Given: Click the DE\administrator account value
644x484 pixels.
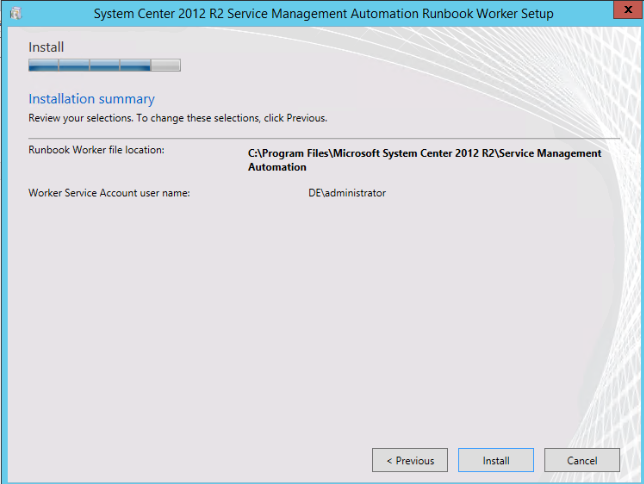Looking at the screenshot, I should pyautogui.click(x=346, y=193).
